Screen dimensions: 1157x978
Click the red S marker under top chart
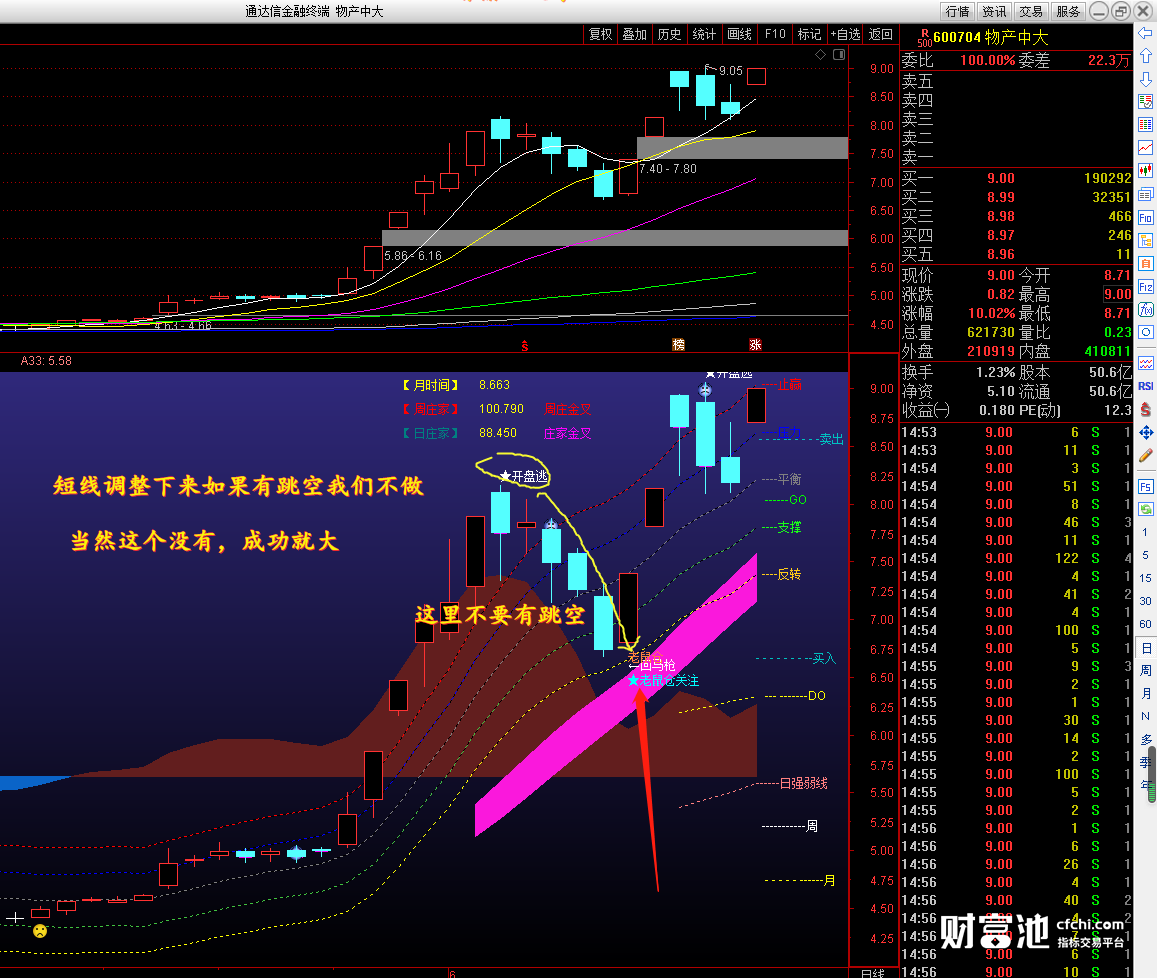525,345
